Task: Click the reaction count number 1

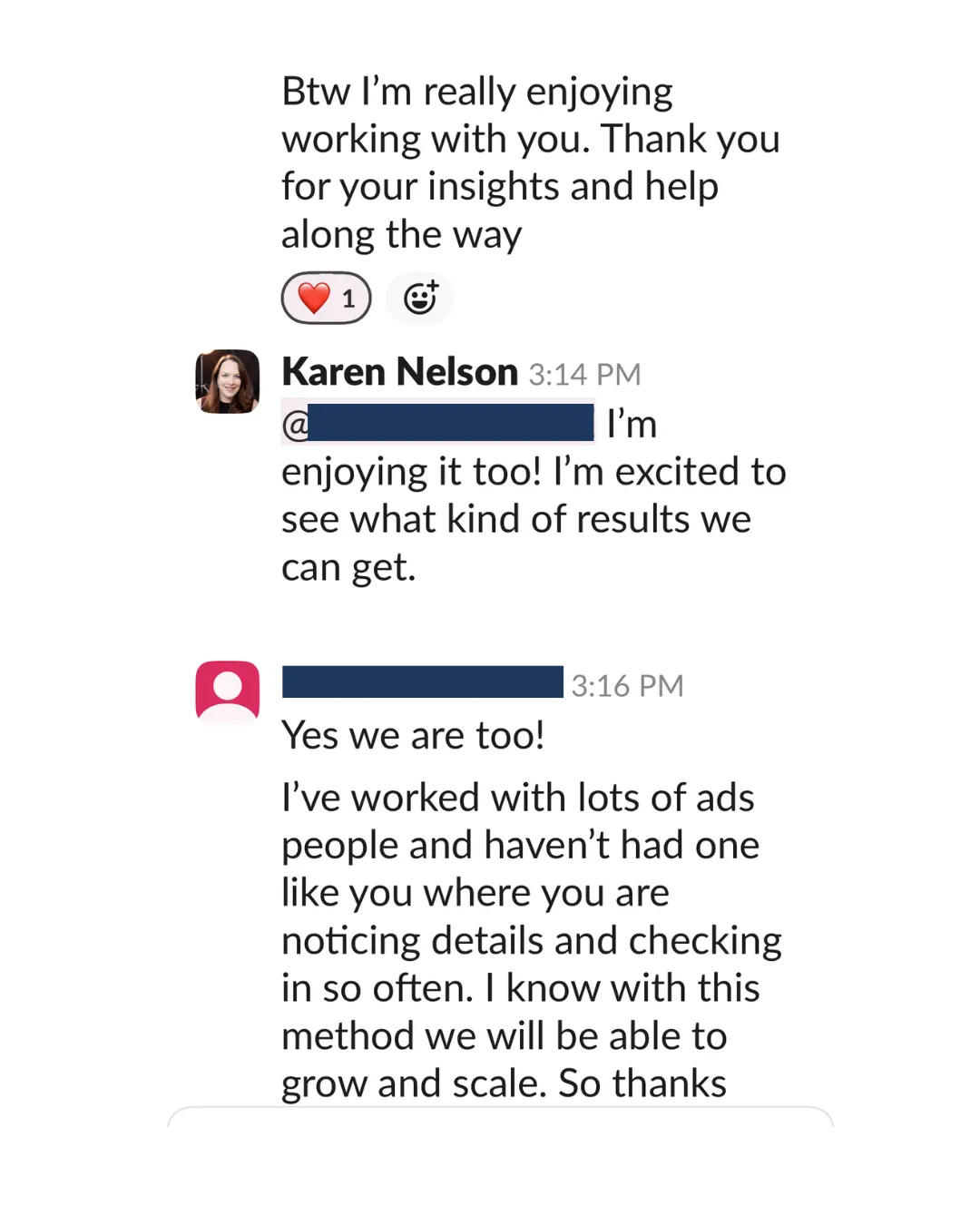Action: [x=347, y=298]
